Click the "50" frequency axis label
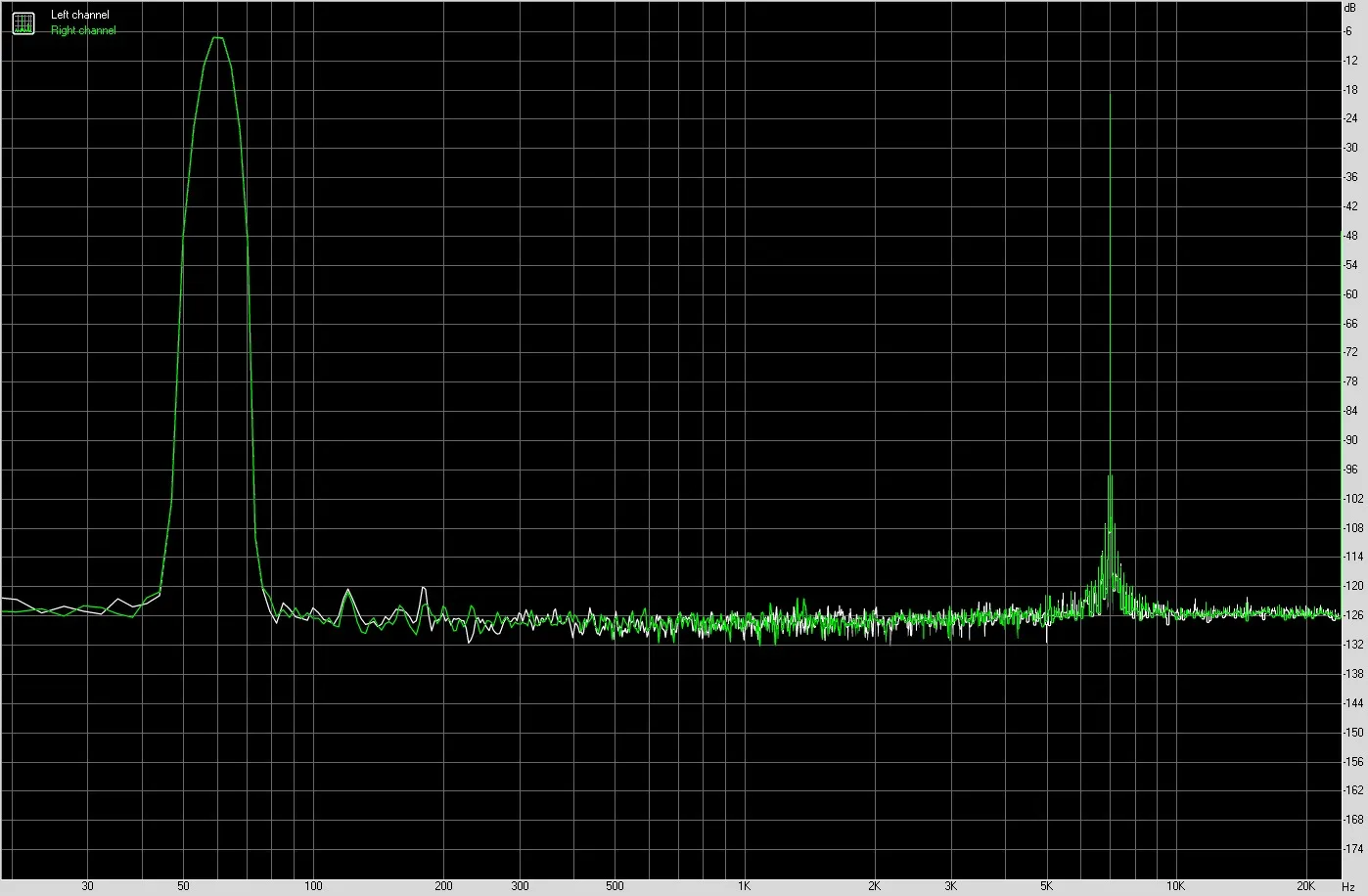The image size is (1368, 896). [183, 886]
